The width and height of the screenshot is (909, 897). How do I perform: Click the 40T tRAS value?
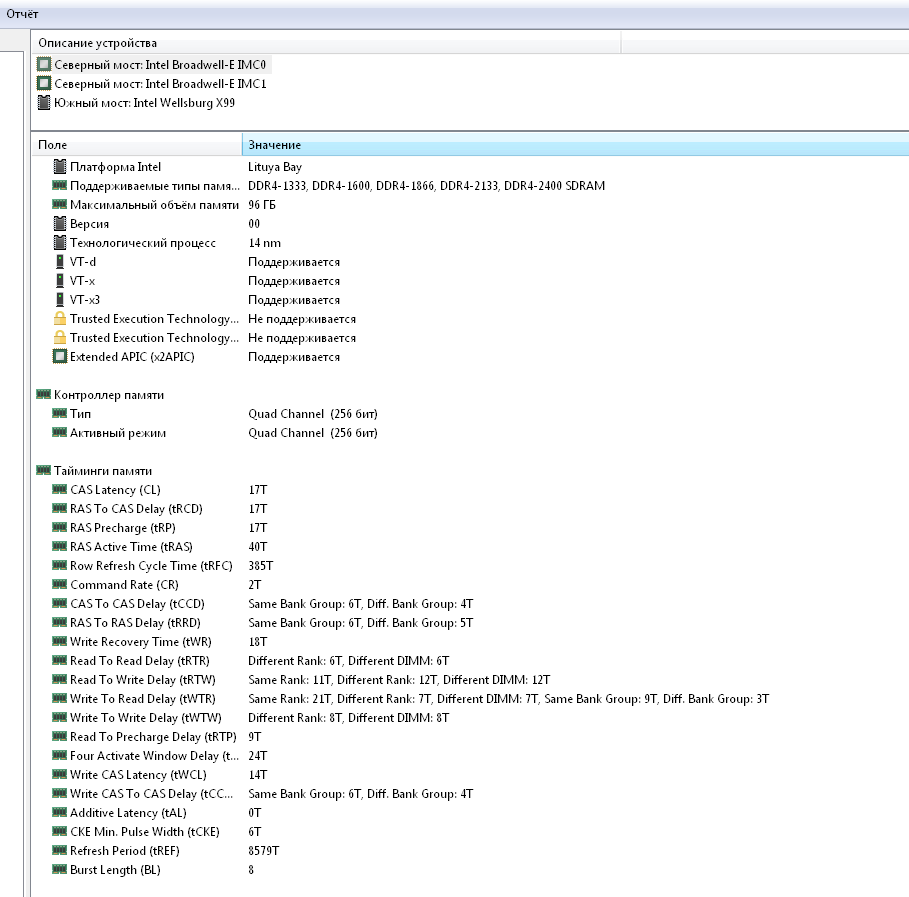pos(257,547)
